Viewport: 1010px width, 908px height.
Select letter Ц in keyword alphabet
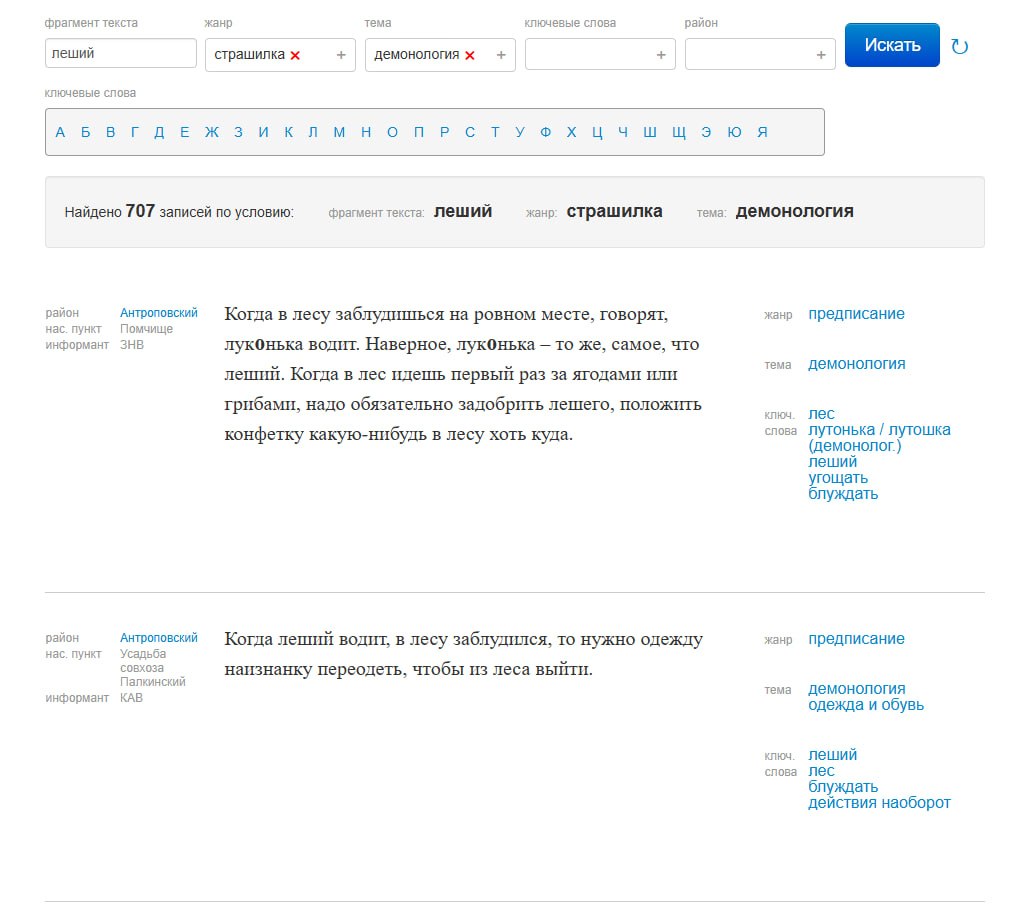[597, 133]
